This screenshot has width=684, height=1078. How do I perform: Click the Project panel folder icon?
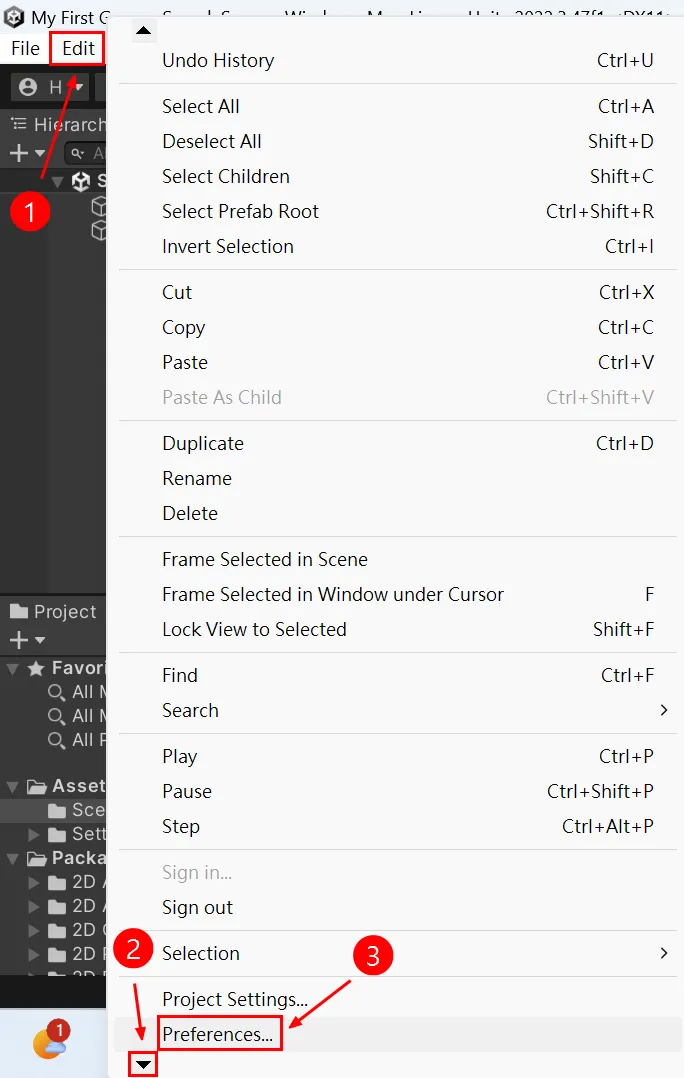19,611
